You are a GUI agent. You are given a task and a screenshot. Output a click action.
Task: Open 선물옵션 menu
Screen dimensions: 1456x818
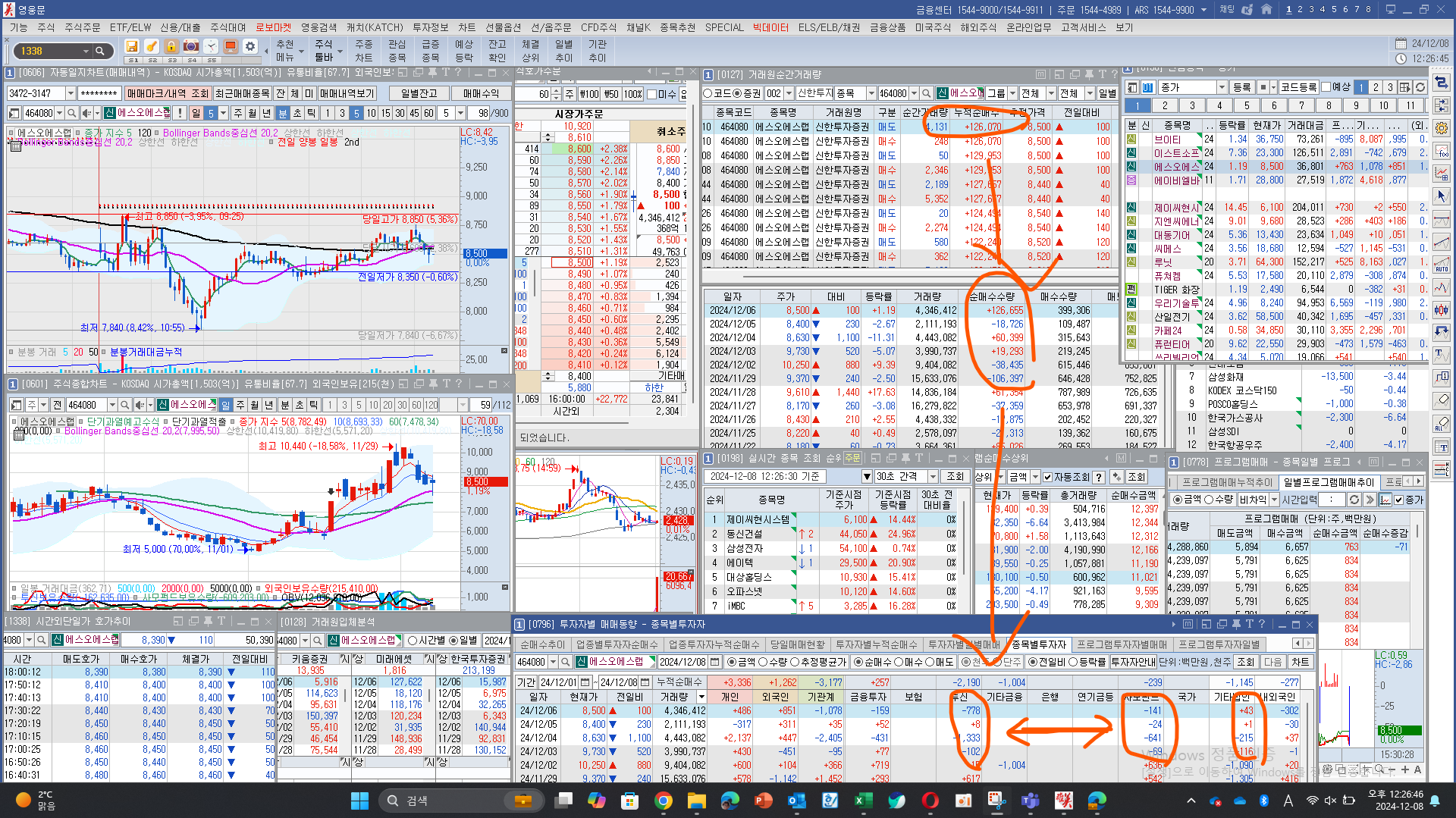[503, 27]
